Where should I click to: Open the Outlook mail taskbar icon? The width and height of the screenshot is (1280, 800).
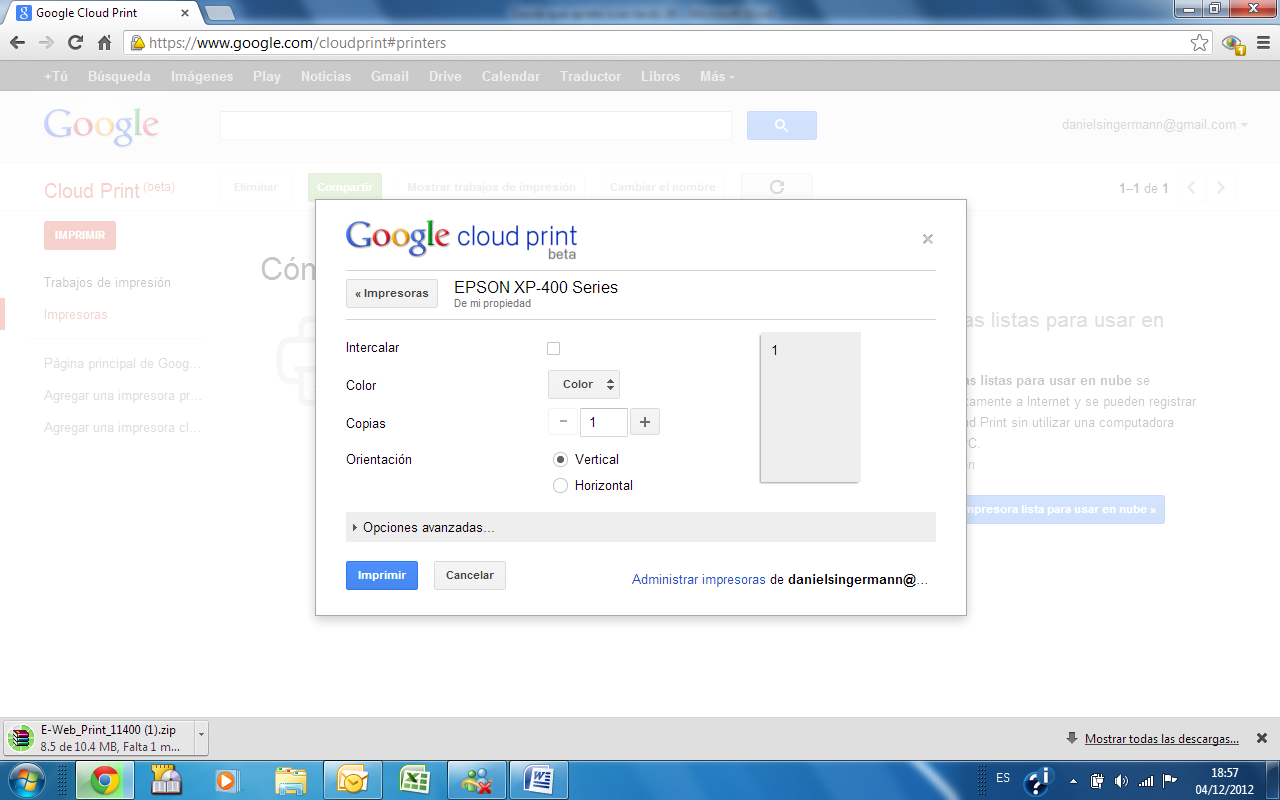click(352, 780)
